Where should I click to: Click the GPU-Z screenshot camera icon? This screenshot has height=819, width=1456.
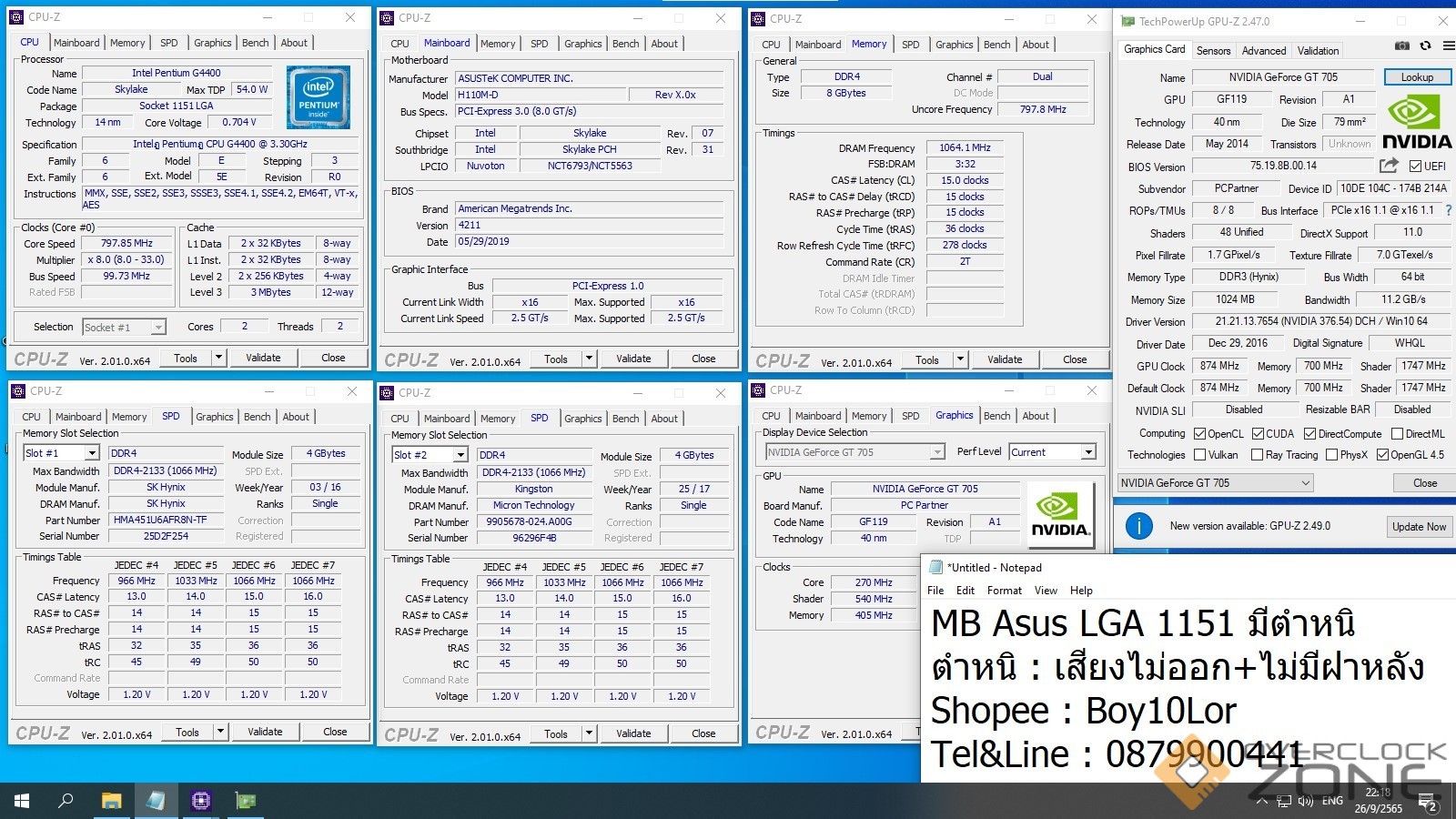[x=1401, y=45]
